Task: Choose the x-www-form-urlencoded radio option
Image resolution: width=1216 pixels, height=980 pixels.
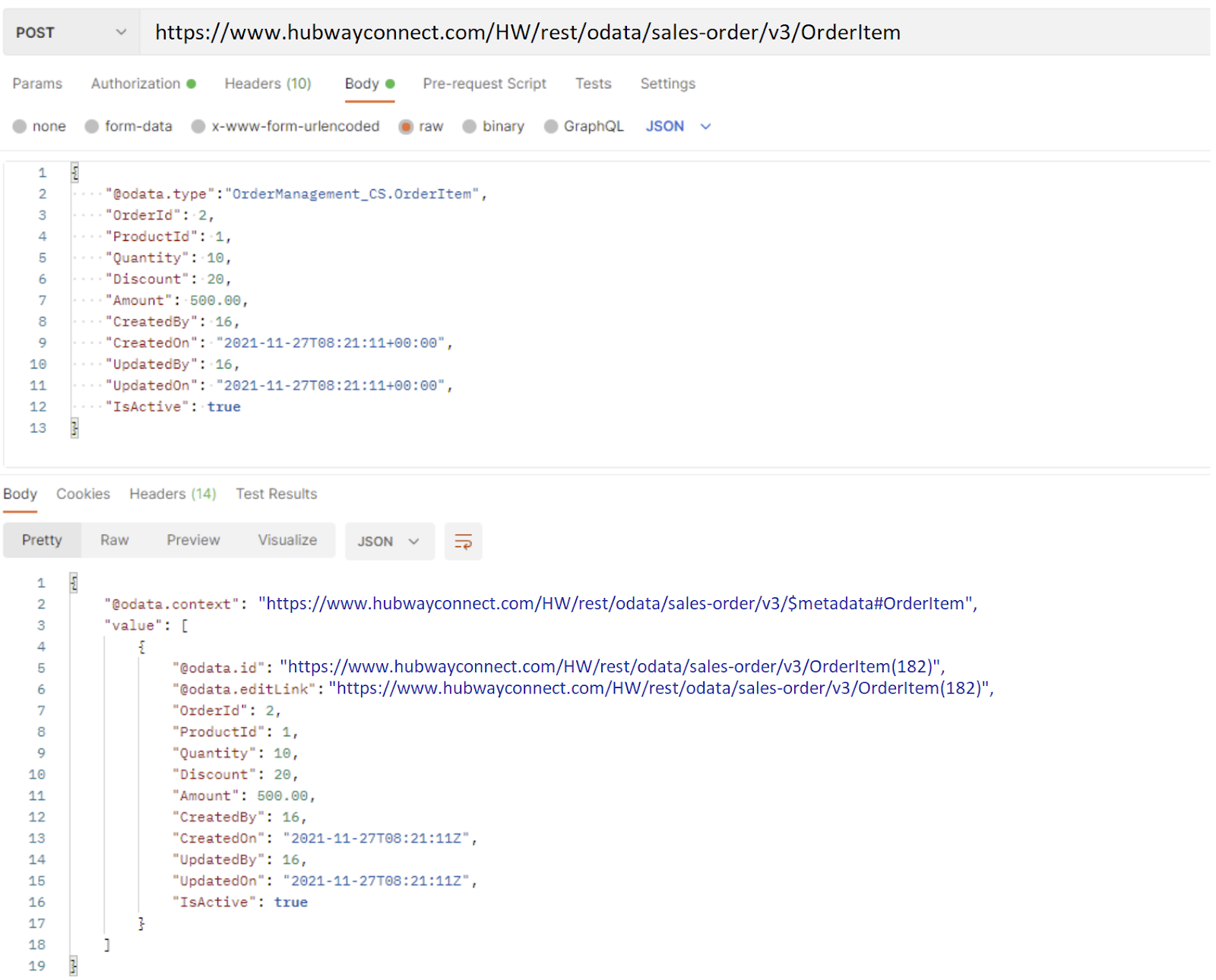Action: coord(198,126)
